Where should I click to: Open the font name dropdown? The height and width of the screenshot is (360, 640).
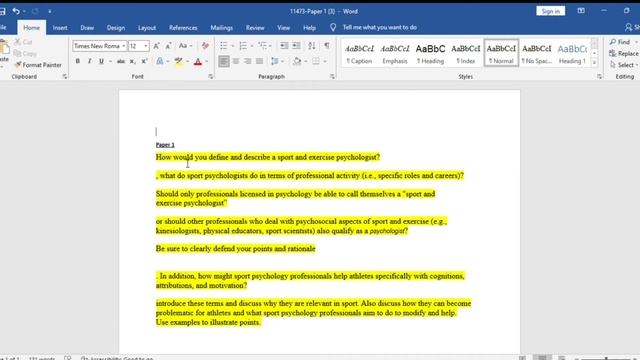(123, 46)
